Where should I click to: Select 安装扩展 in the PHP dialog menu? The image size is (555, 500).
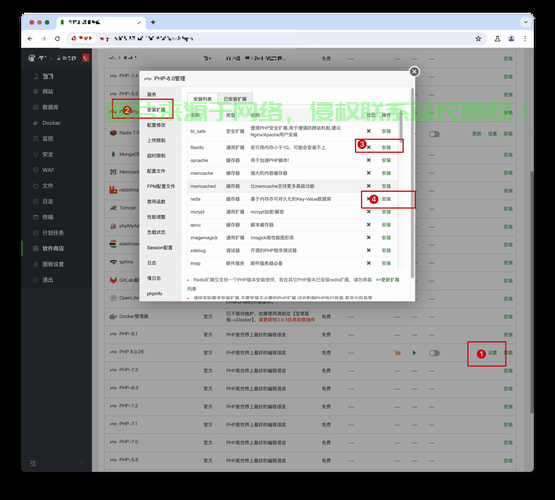pyautogui.click(x=156, y=110)
